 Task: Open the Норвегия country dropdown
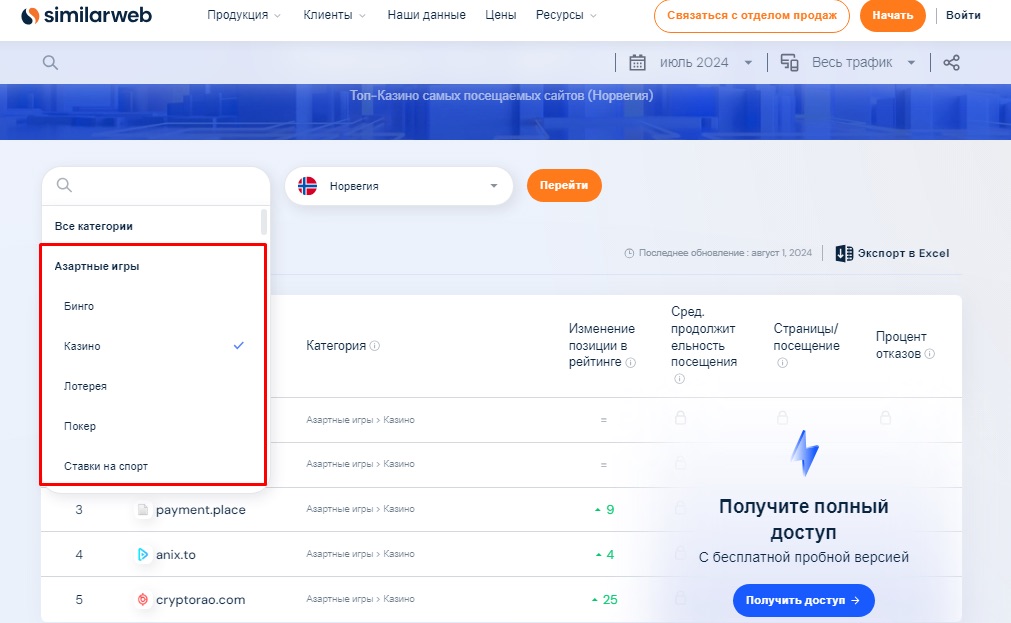click(x=398, y=186)
